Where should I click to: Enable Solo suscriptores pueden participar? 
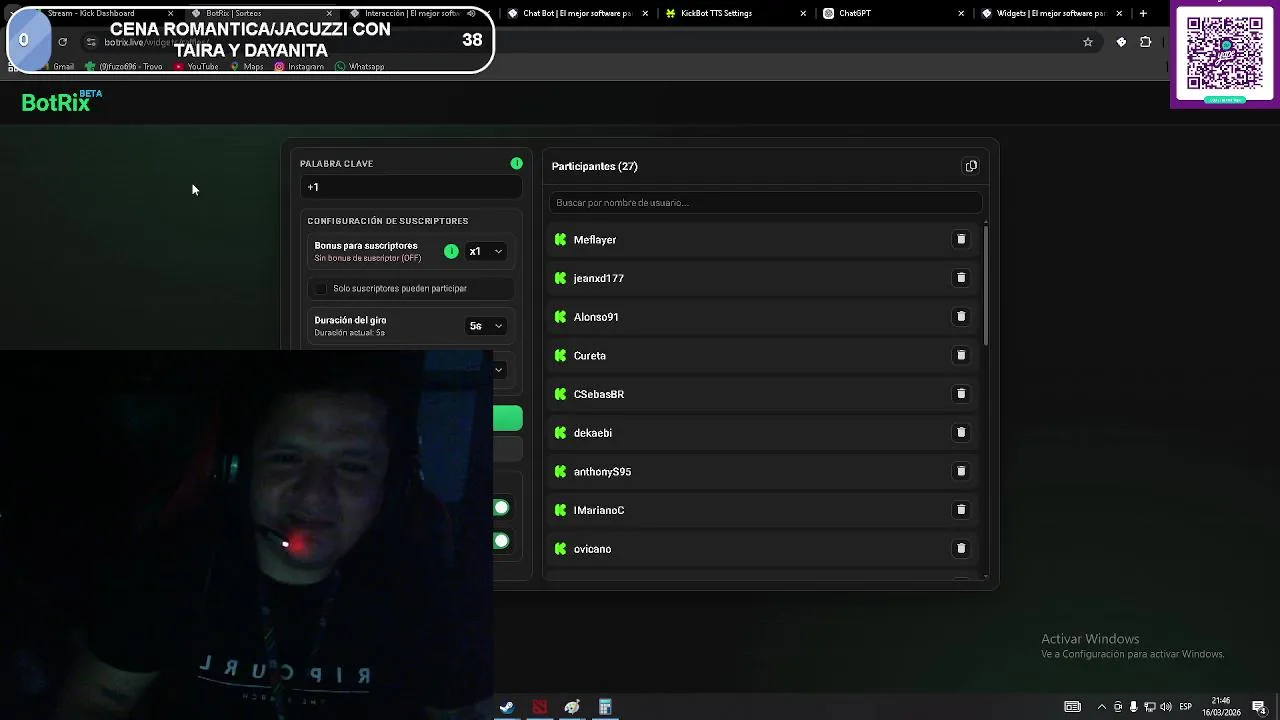(321, 288)
